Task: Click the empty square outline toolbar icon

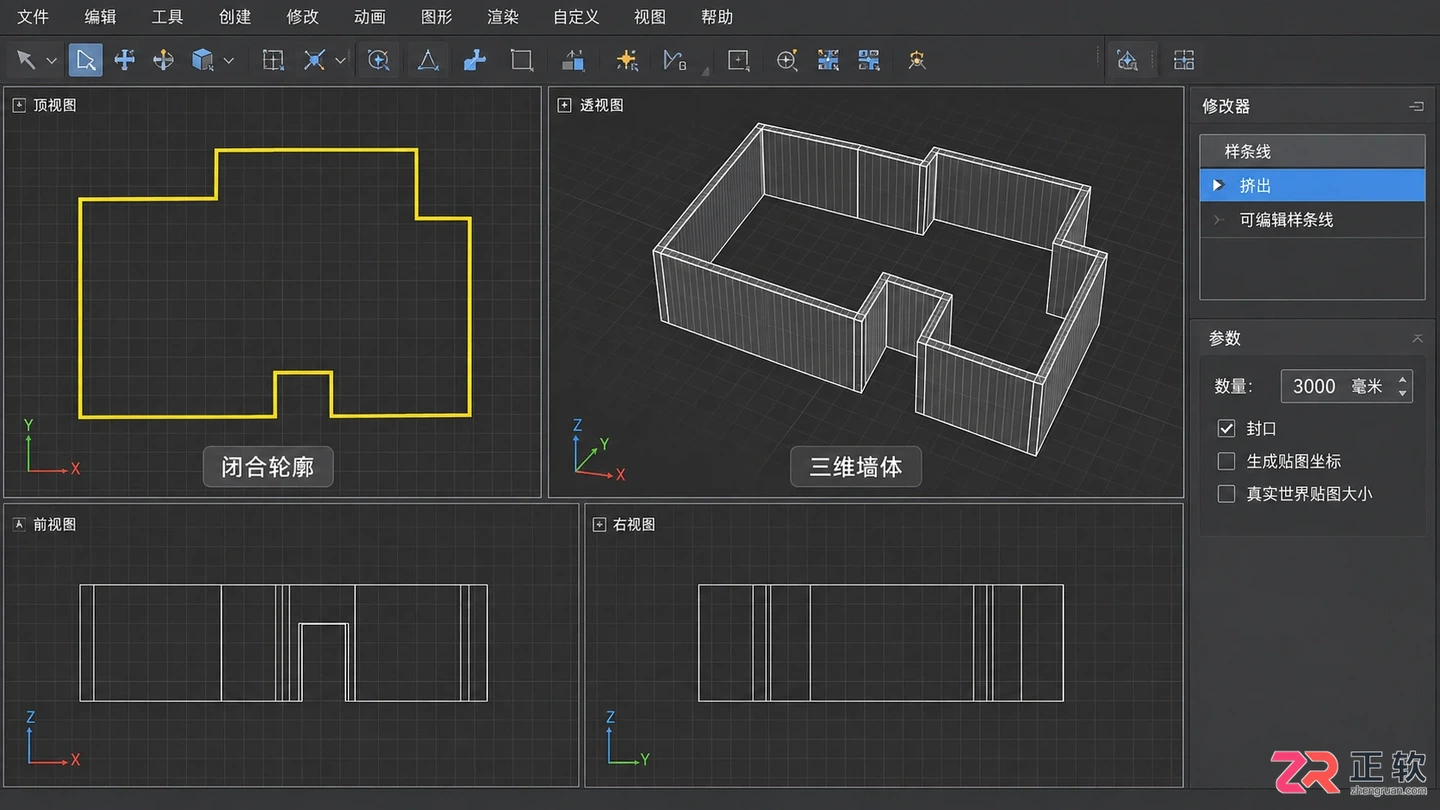Action: pyautogui.click(x=521, y=60)
